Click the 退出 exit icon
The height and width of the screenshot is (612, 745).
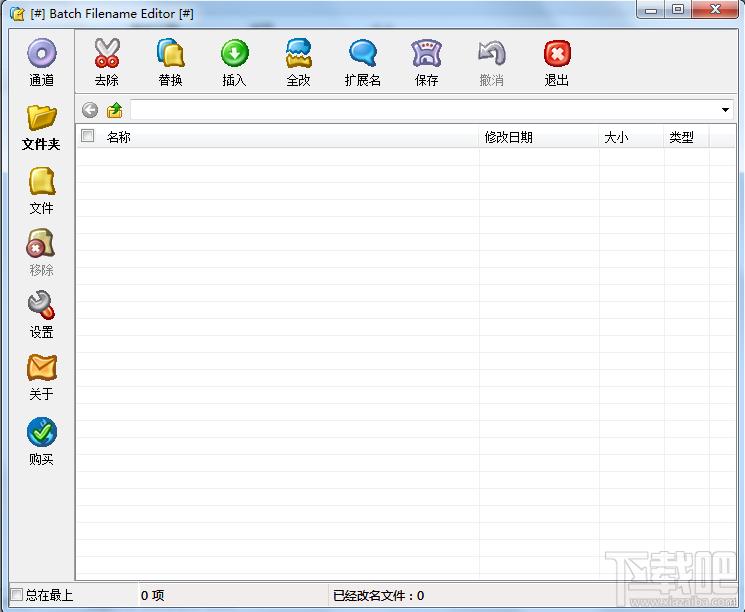(x=556, y=62)
